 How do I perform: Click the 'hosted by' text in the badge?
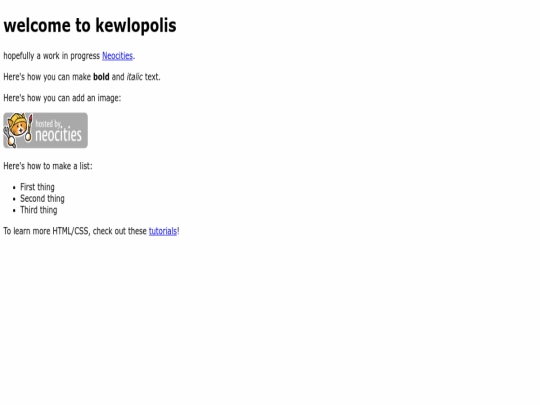[48, 124]
